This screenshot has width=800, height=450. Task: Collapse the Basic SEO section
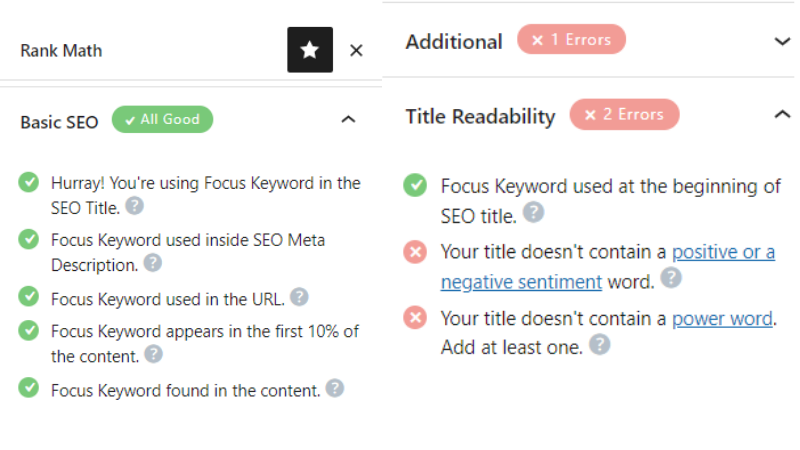pos(348,120)
